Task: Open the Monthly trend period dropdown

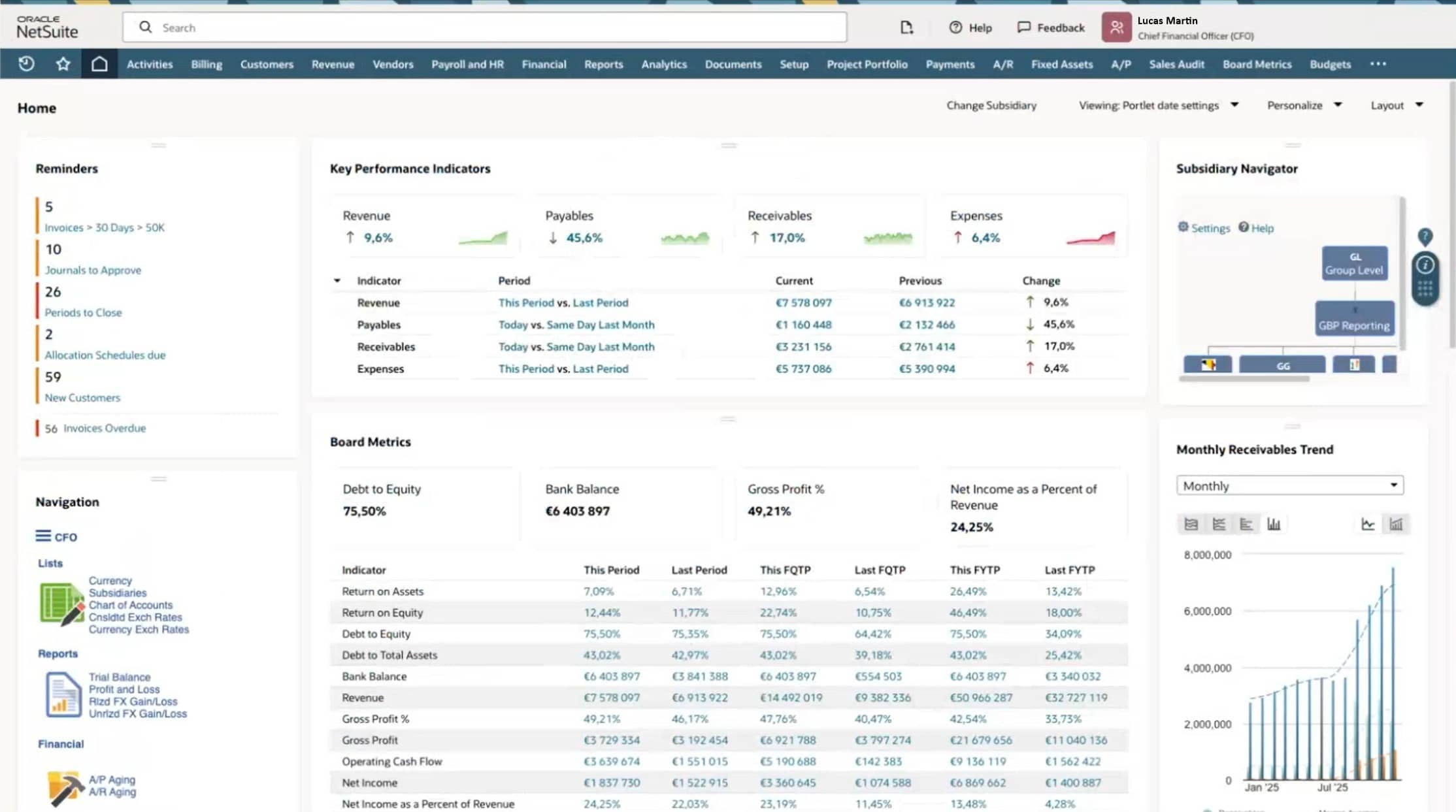Action: 1289,485
